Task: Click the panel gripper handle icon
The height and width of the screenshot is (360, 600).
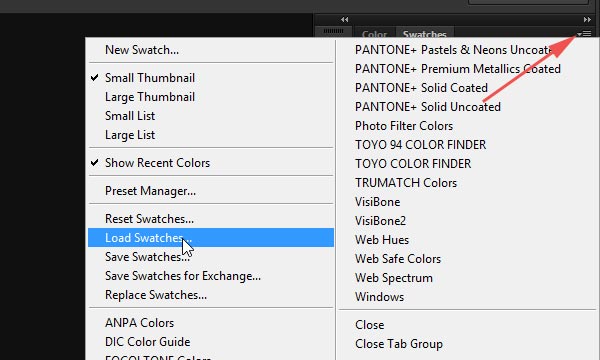Action: click(x=333, y=31)
